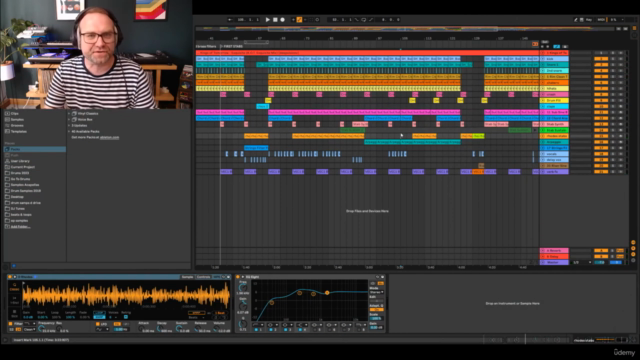Click the Simpler filter Frequency knob
The image size is (640, 360).
(x=42, y=329)
